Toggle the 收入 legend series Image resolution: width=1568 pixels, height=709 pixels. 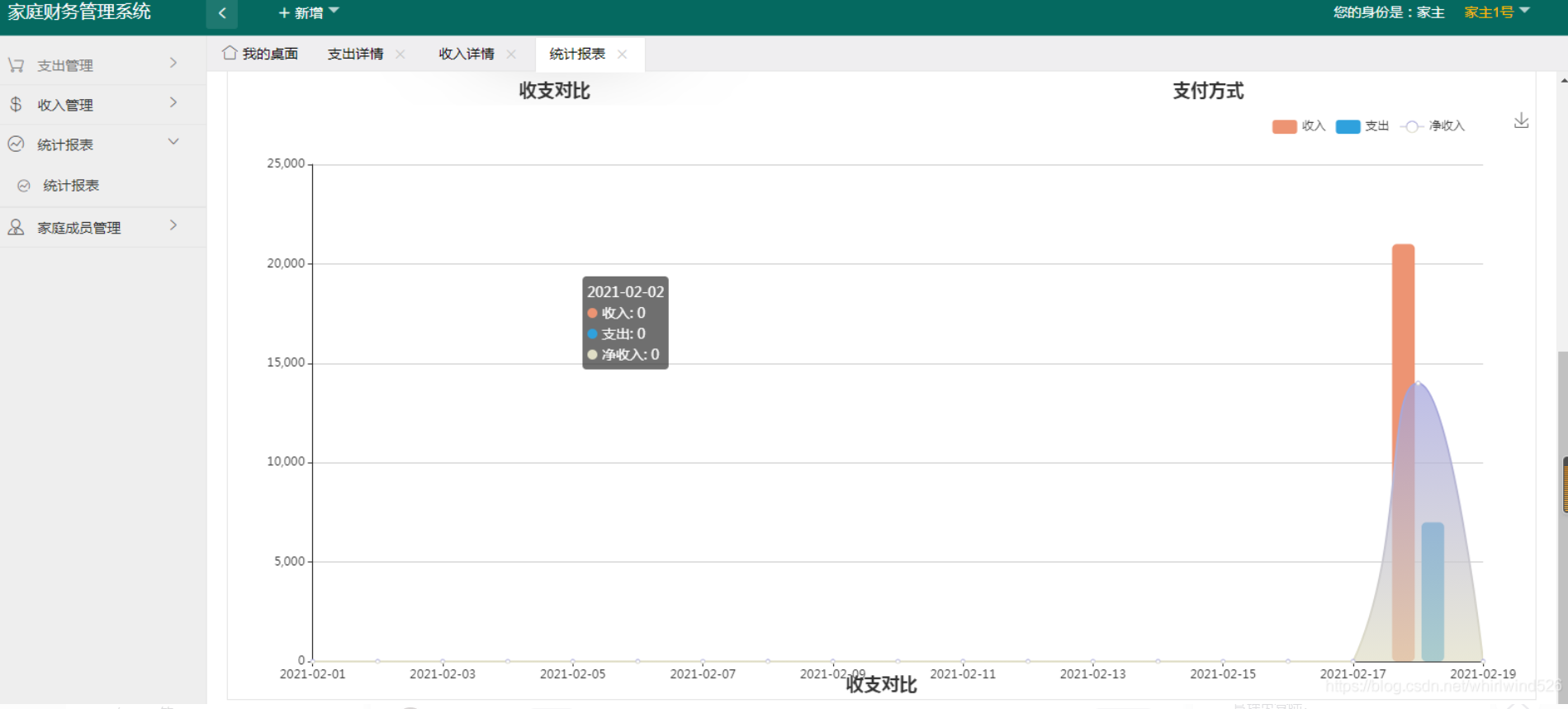tap(1299, 126)
